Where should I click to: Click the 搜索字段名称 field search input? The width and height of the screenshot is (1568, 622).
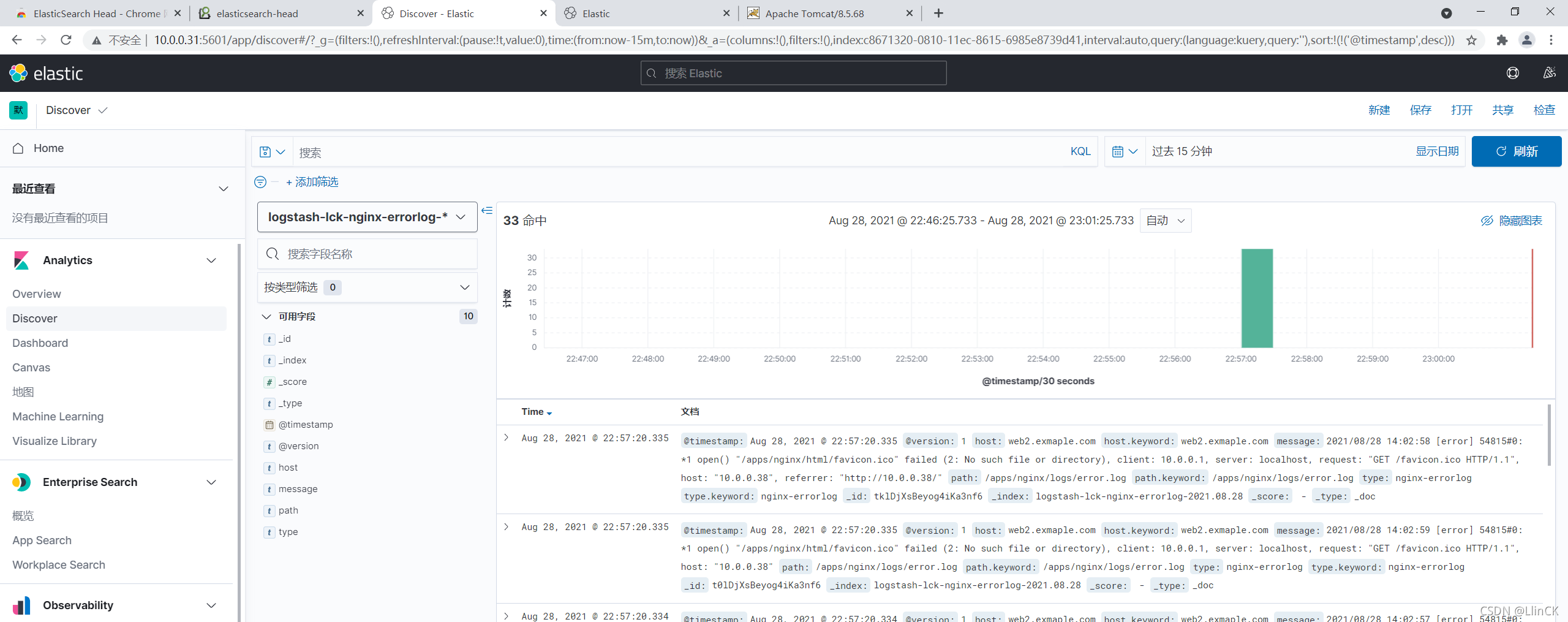[x=367, y=254]
